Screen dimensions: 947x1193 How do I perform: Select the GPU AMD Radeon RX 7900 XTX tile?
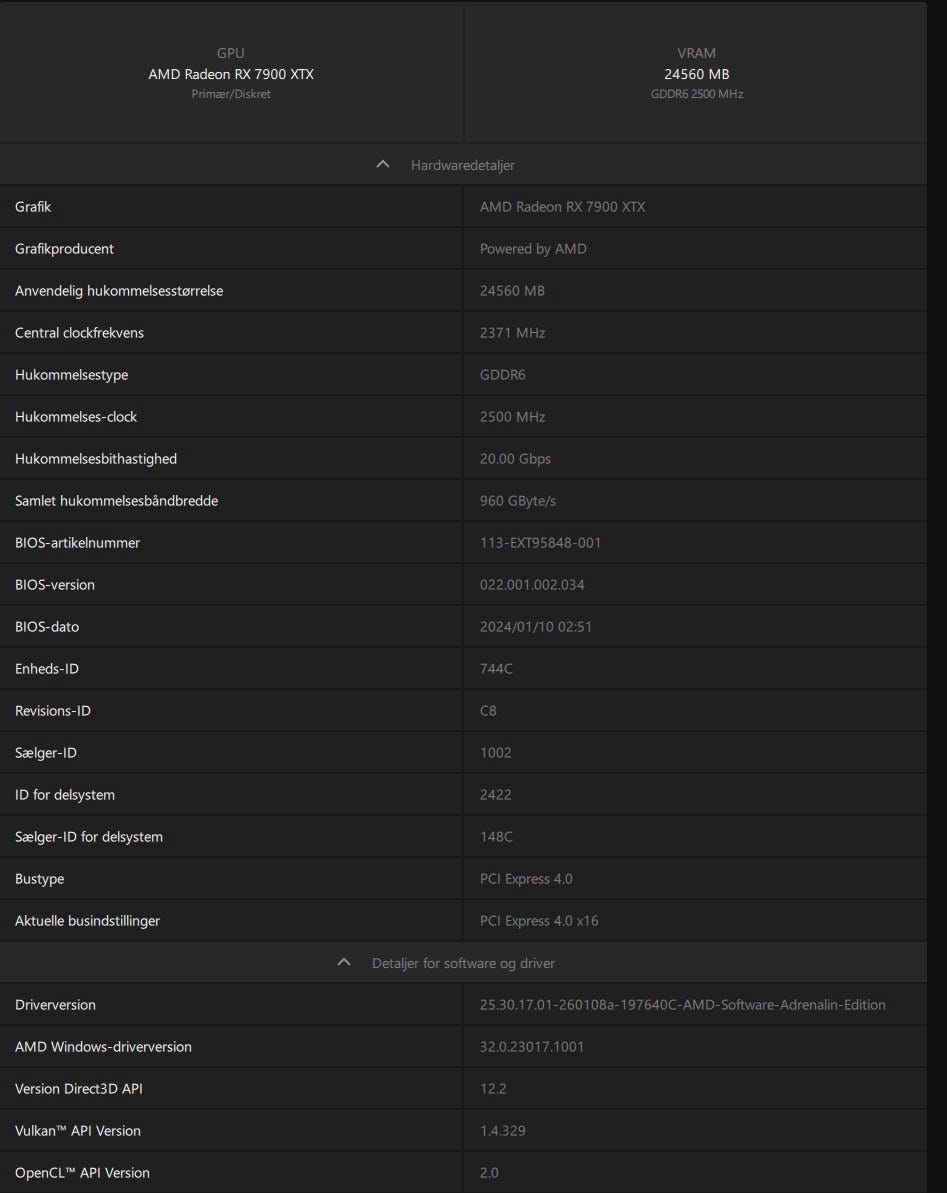pyautogui.click(x=231, y=73)
